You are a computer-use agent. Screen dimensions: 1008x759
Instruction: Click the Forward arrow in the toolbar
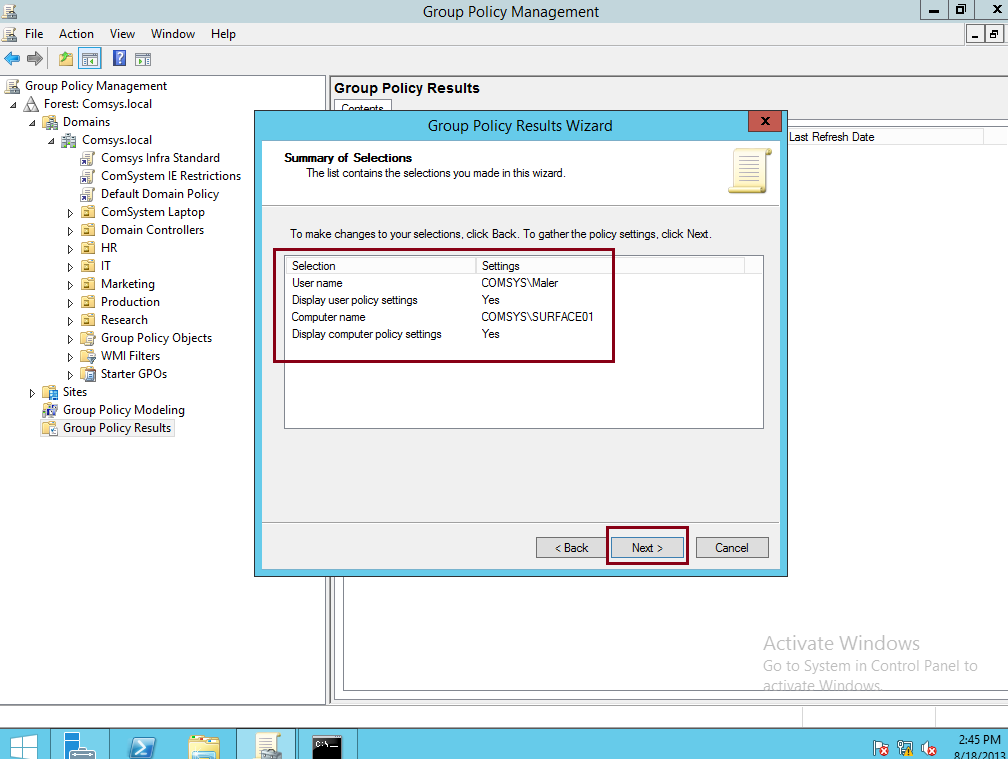click(35, 59)
